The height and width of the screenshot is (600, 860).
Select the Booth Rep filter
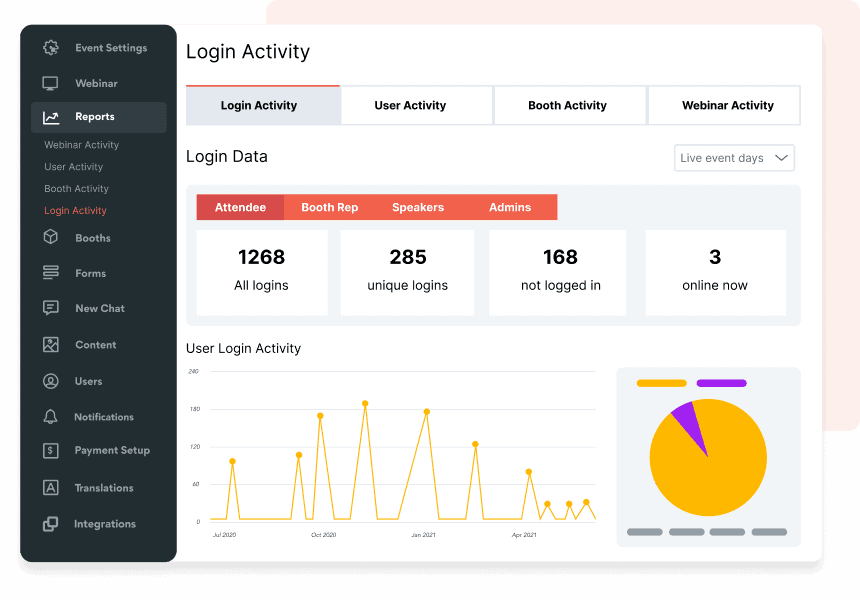[329, 207]
